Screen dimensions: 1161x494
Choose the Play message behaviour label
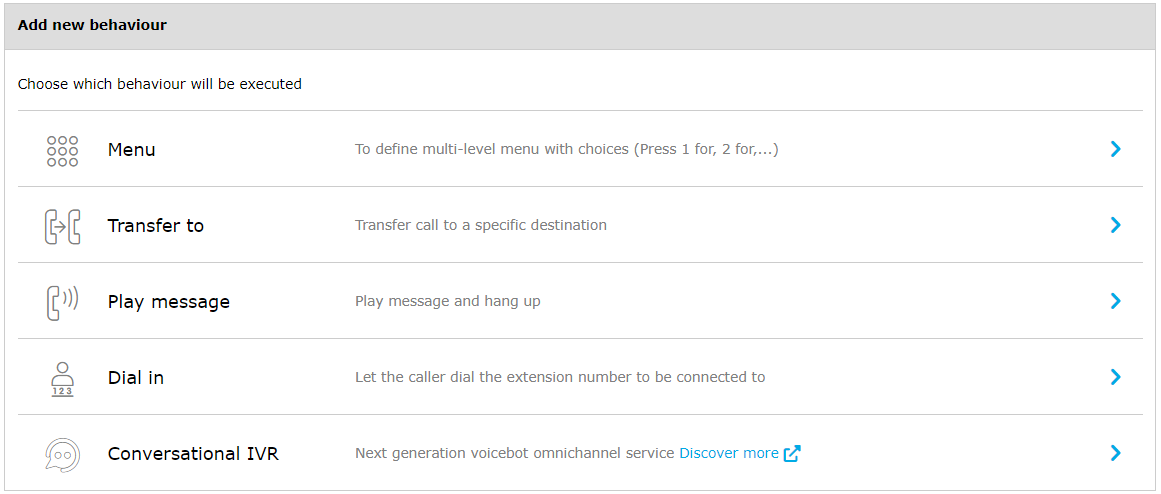[168, 302]
